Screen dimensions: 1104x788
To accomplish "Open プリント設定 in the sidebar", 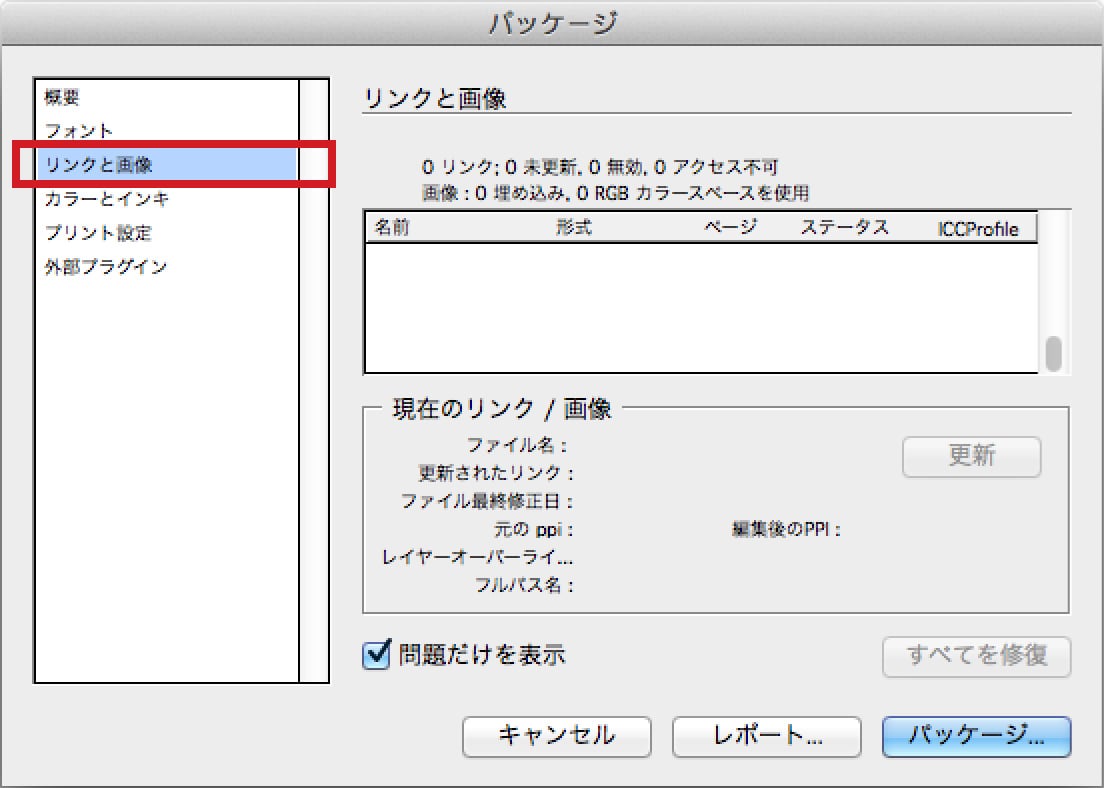I will [x=98, y=233].
